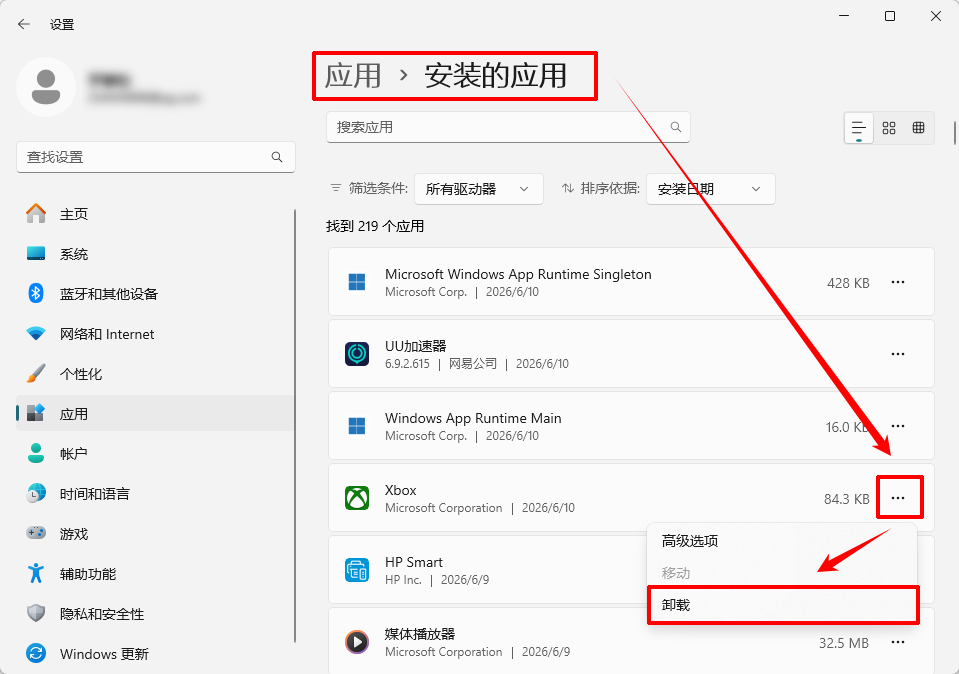959x674 pixels.
Task: Open 网络和 Internet settings
Action: click(156, 334)
